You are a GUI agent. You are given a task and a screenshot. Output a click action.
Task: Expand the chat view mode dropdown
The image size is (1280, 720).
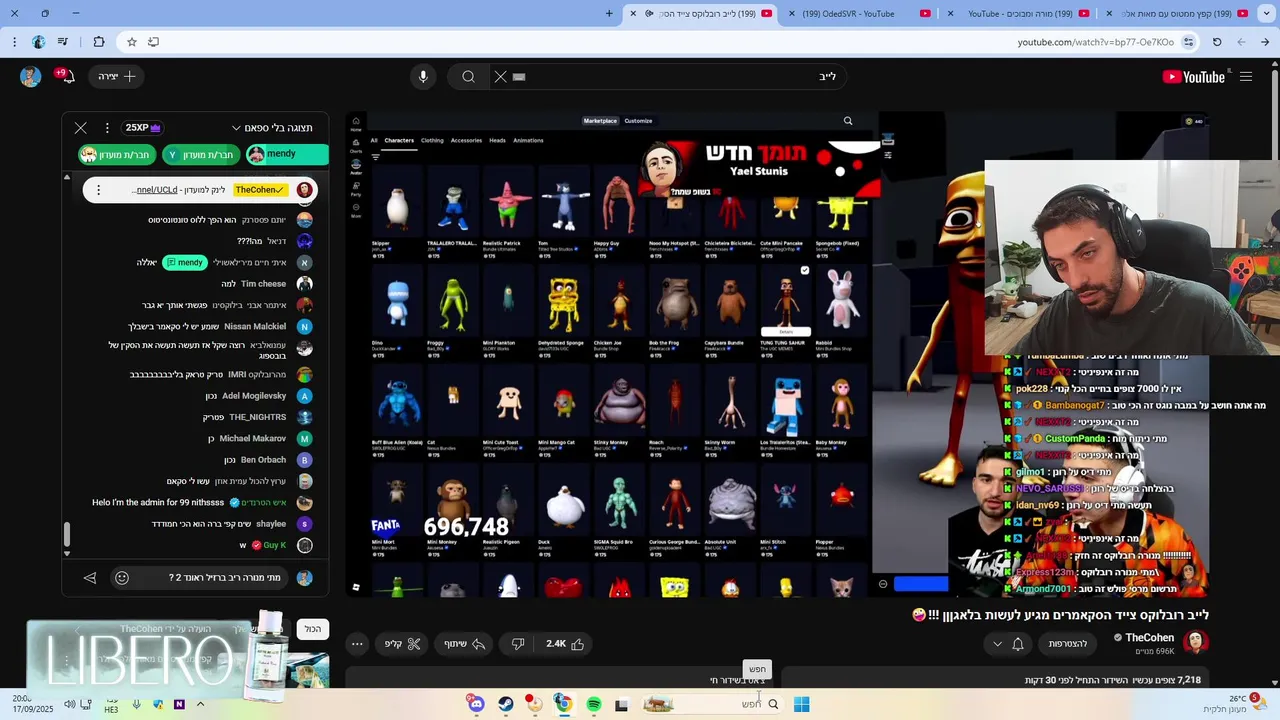click(272, 128)
